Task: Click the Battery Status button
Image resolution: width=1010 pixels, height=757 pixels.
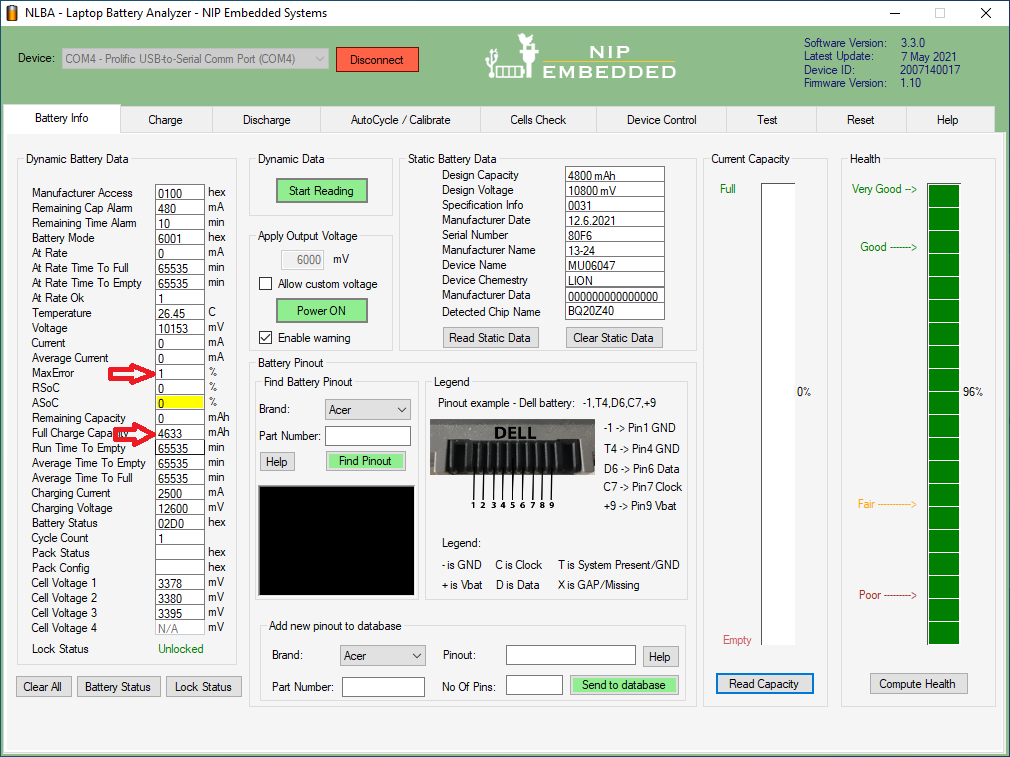Action: pos(118,687)
